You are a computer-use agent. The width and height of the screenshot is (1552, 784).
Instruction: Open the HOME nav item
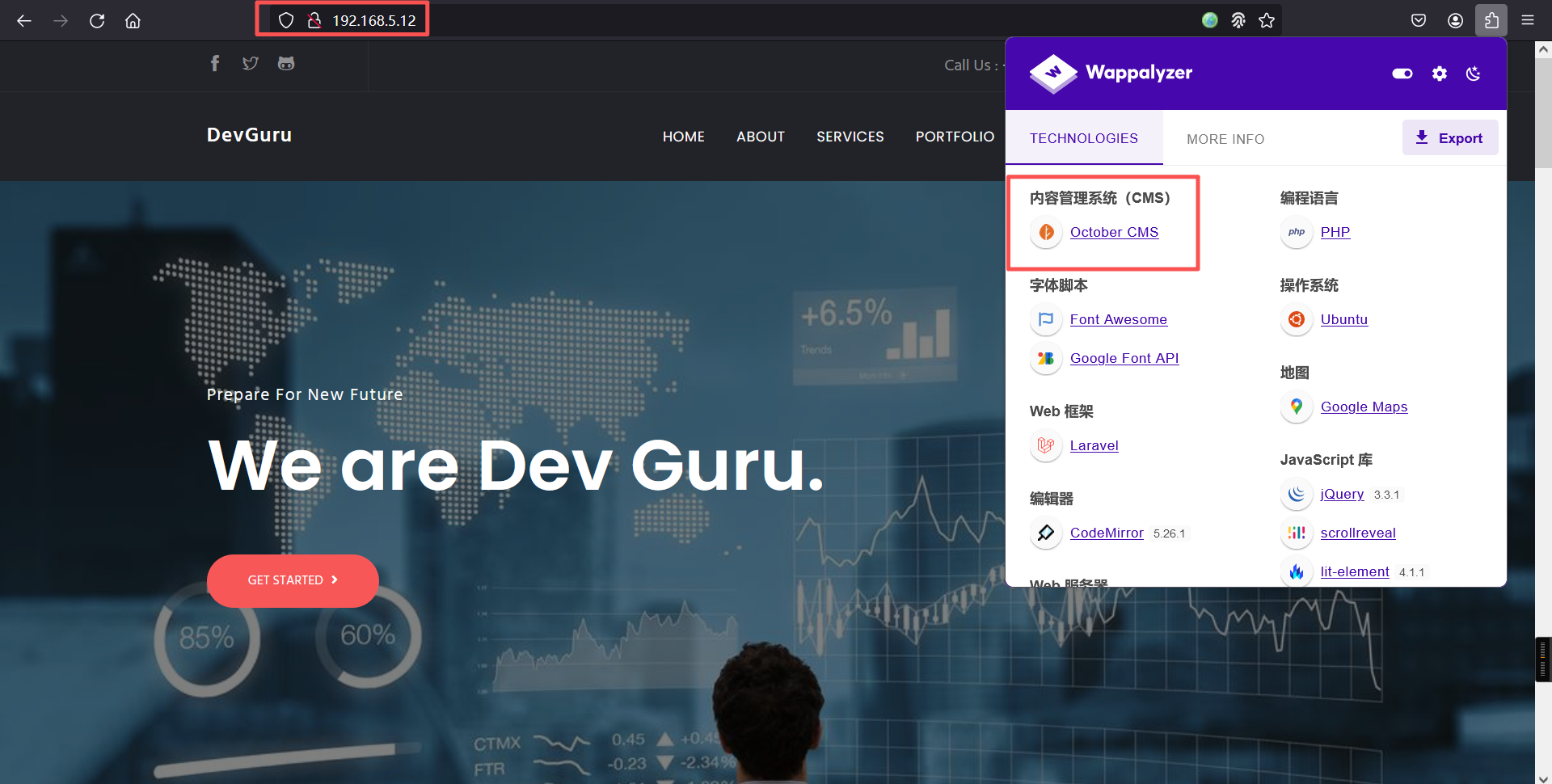coord(684,137)
